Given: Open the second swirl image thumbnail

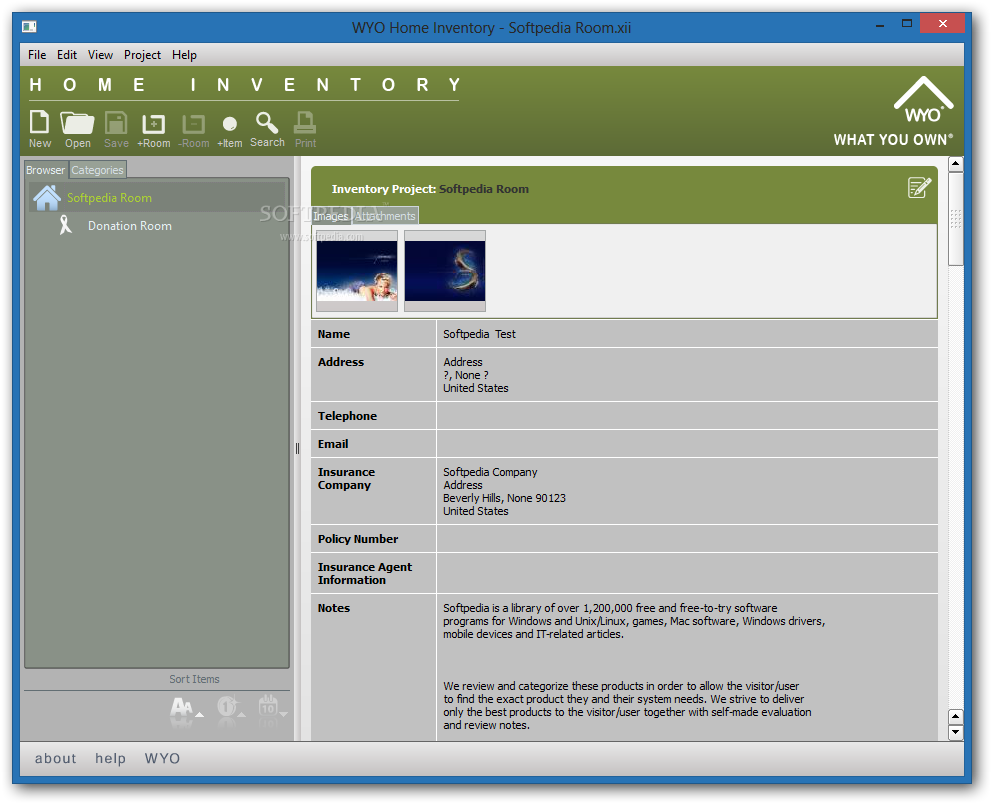Looking at the screenshot, I should point(445,271).
